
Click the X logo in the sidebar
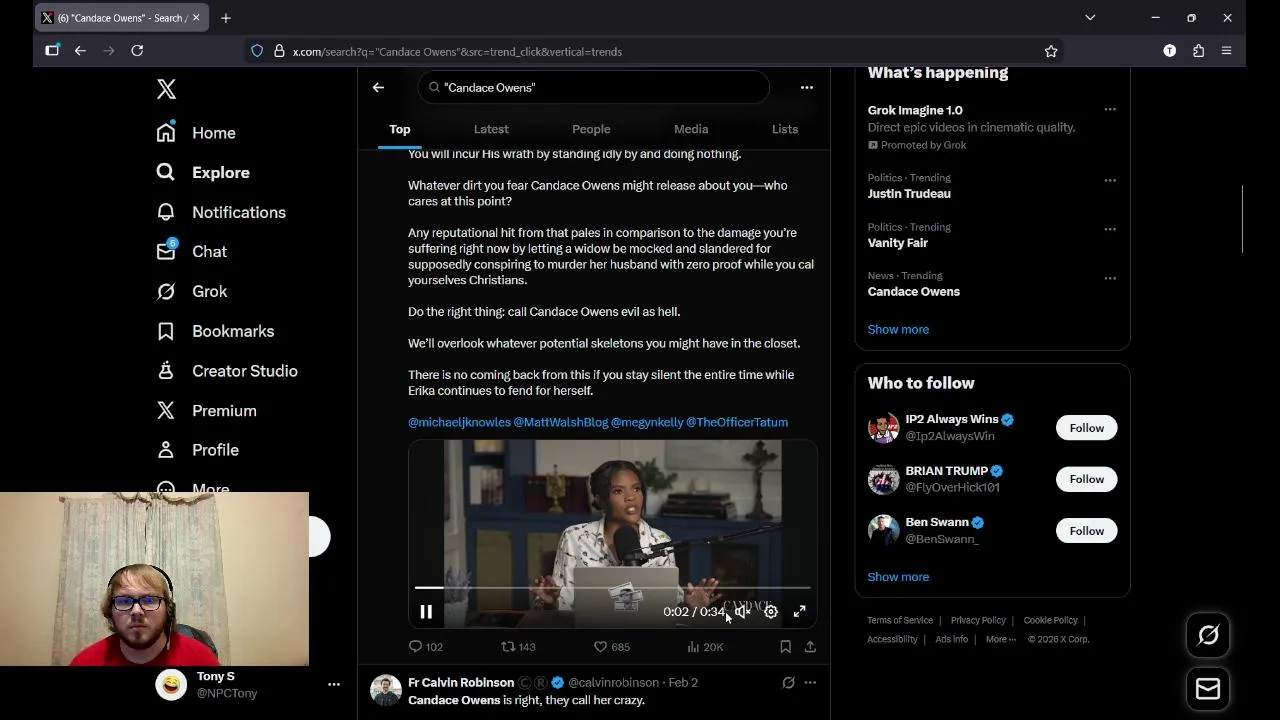pos(166,89)
